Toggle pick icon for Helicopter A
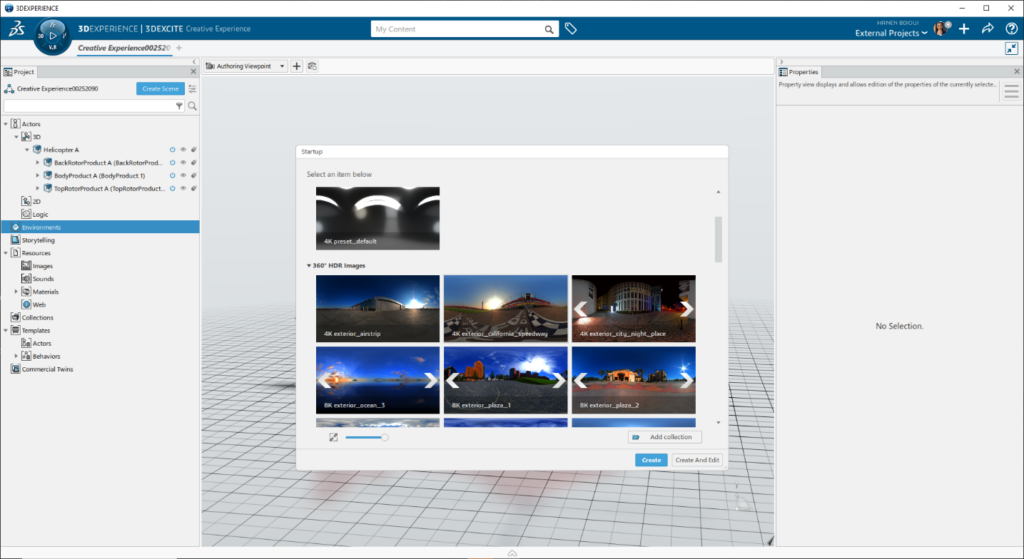This screenshot has height=559, width=1024. pos(194,150)
